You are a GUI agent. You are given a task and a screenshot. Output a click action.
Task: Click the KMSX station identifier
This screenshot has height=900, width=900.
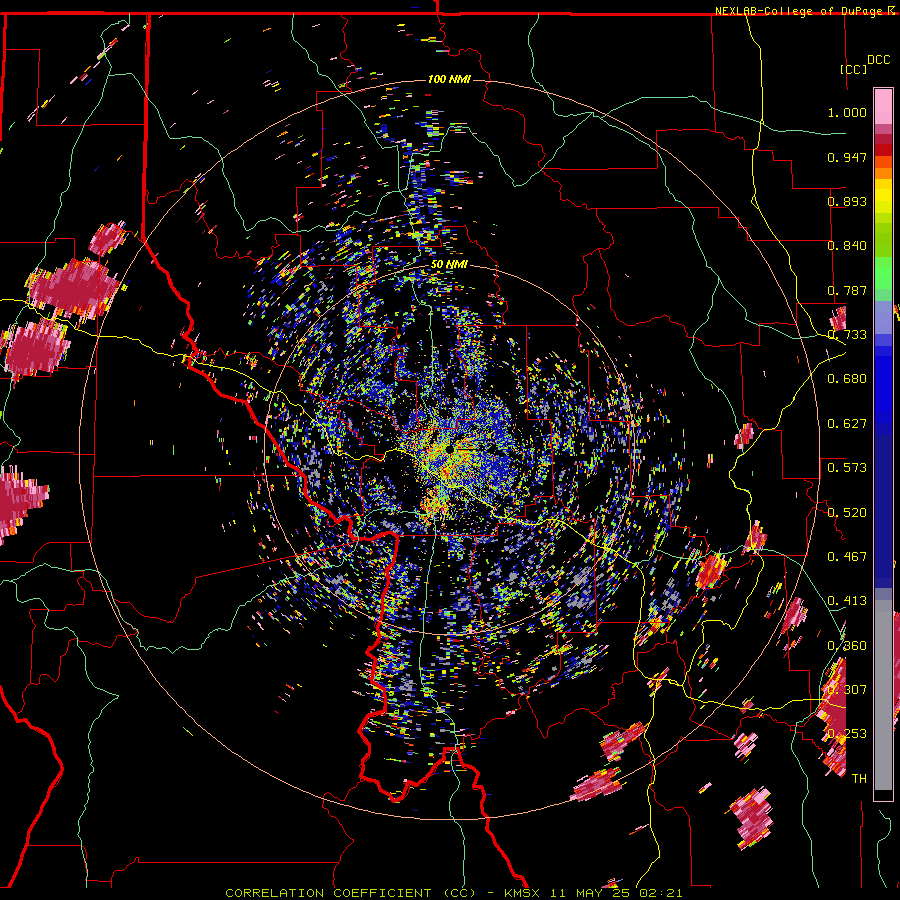[522, 893]
